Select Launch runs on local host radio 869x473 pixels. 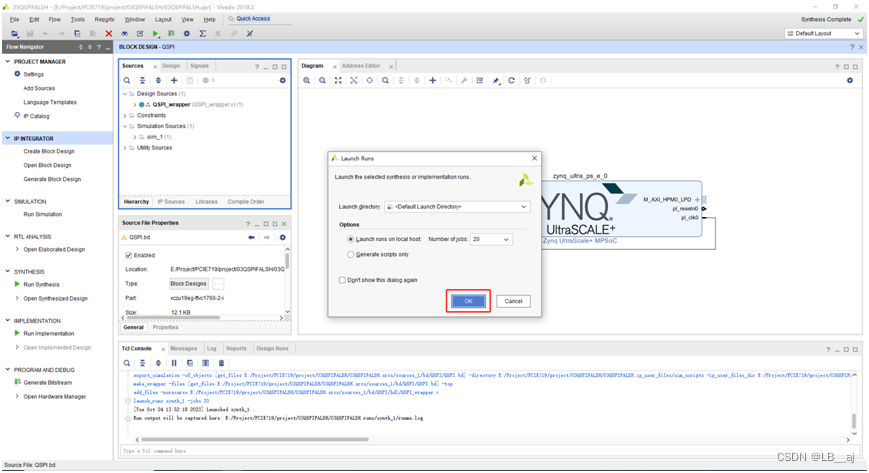click(x=350, y=240)
